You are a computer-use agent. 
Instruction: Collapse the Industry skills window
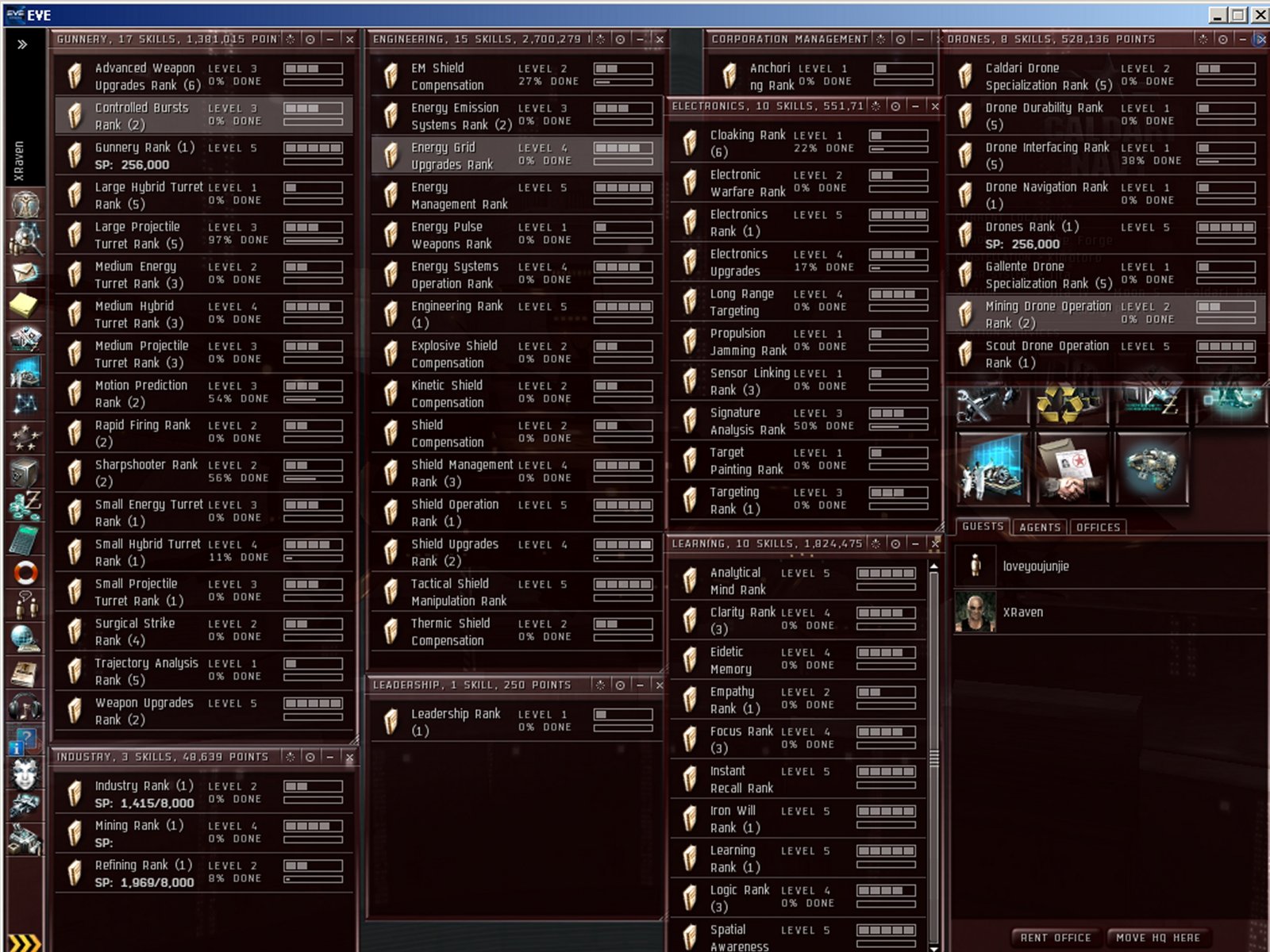click(330, 757)
